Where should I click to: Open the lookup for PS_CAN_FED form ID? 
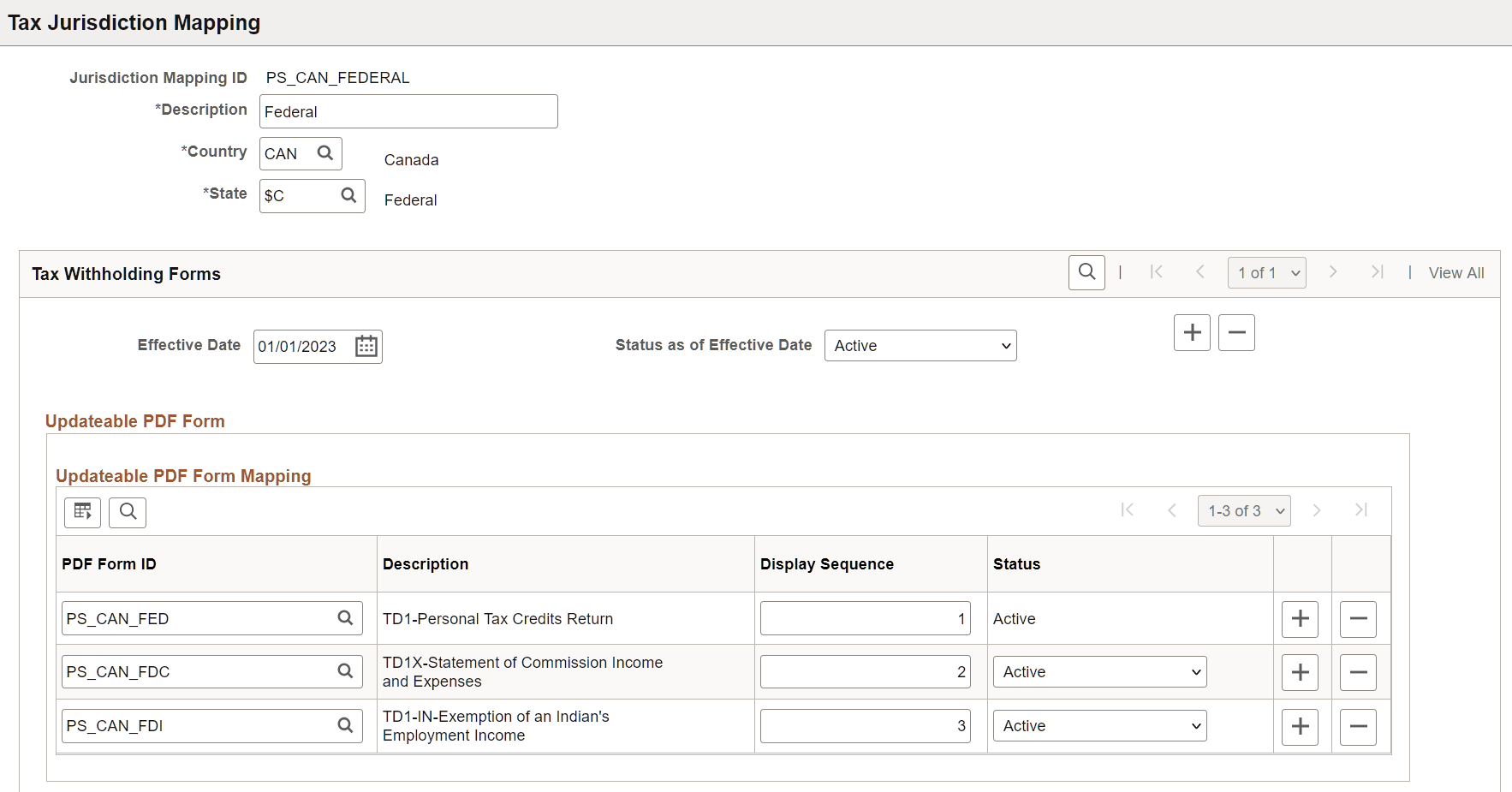346,618
